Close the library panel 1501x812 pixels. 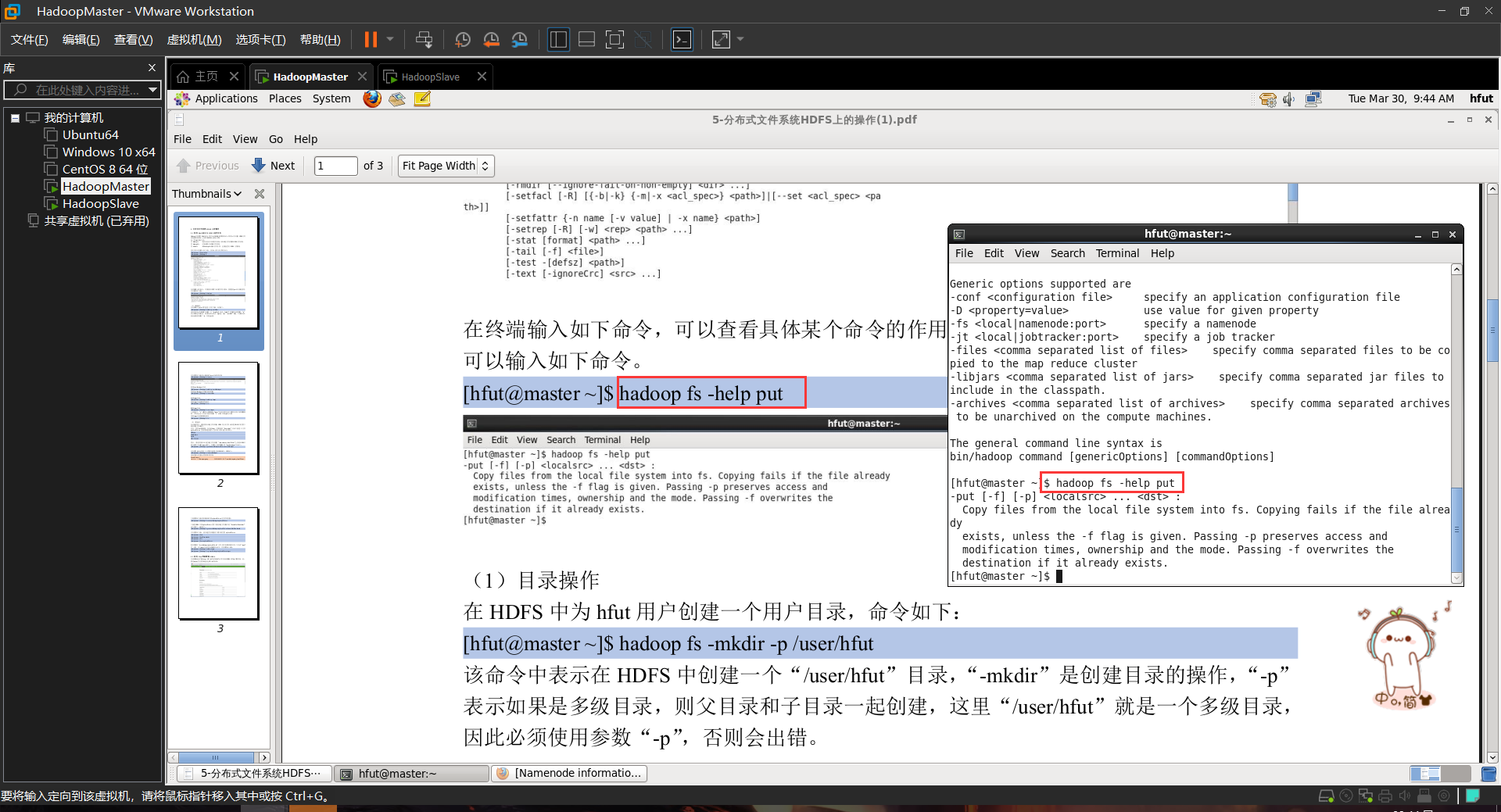[x=152, y=68]
